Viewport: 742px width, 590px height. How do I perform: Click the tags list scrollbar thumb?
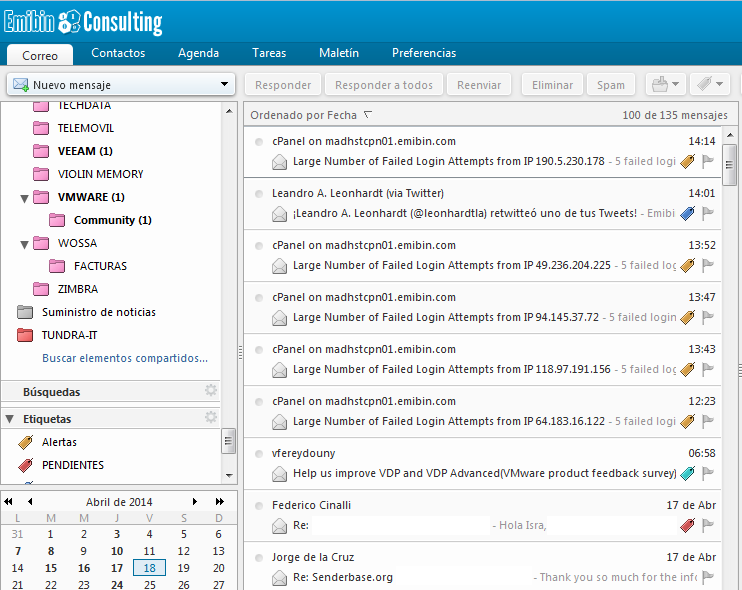click(x=229, y=441)
